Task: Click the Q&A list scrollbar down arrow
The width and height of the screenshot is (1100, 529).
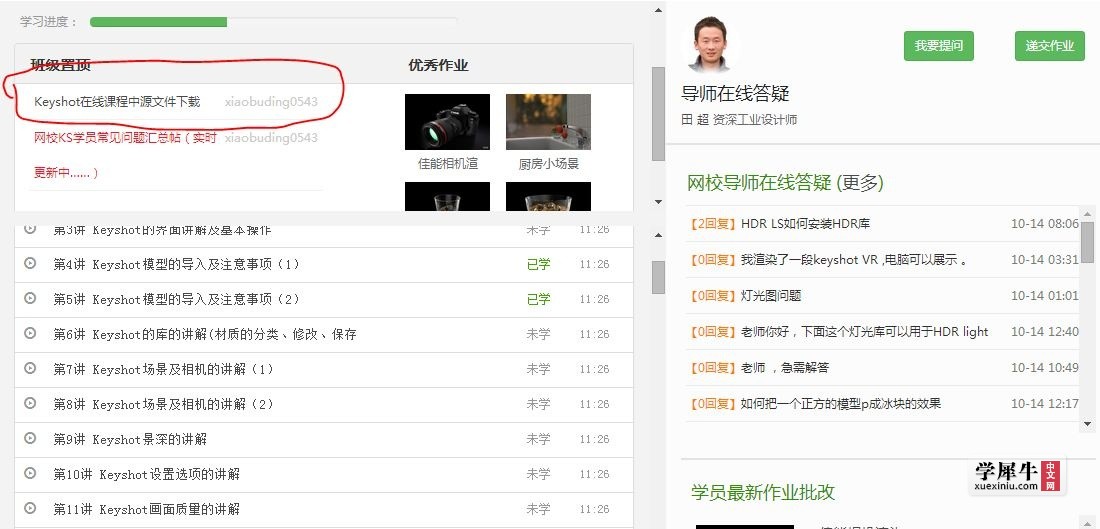Action: 1087,424
